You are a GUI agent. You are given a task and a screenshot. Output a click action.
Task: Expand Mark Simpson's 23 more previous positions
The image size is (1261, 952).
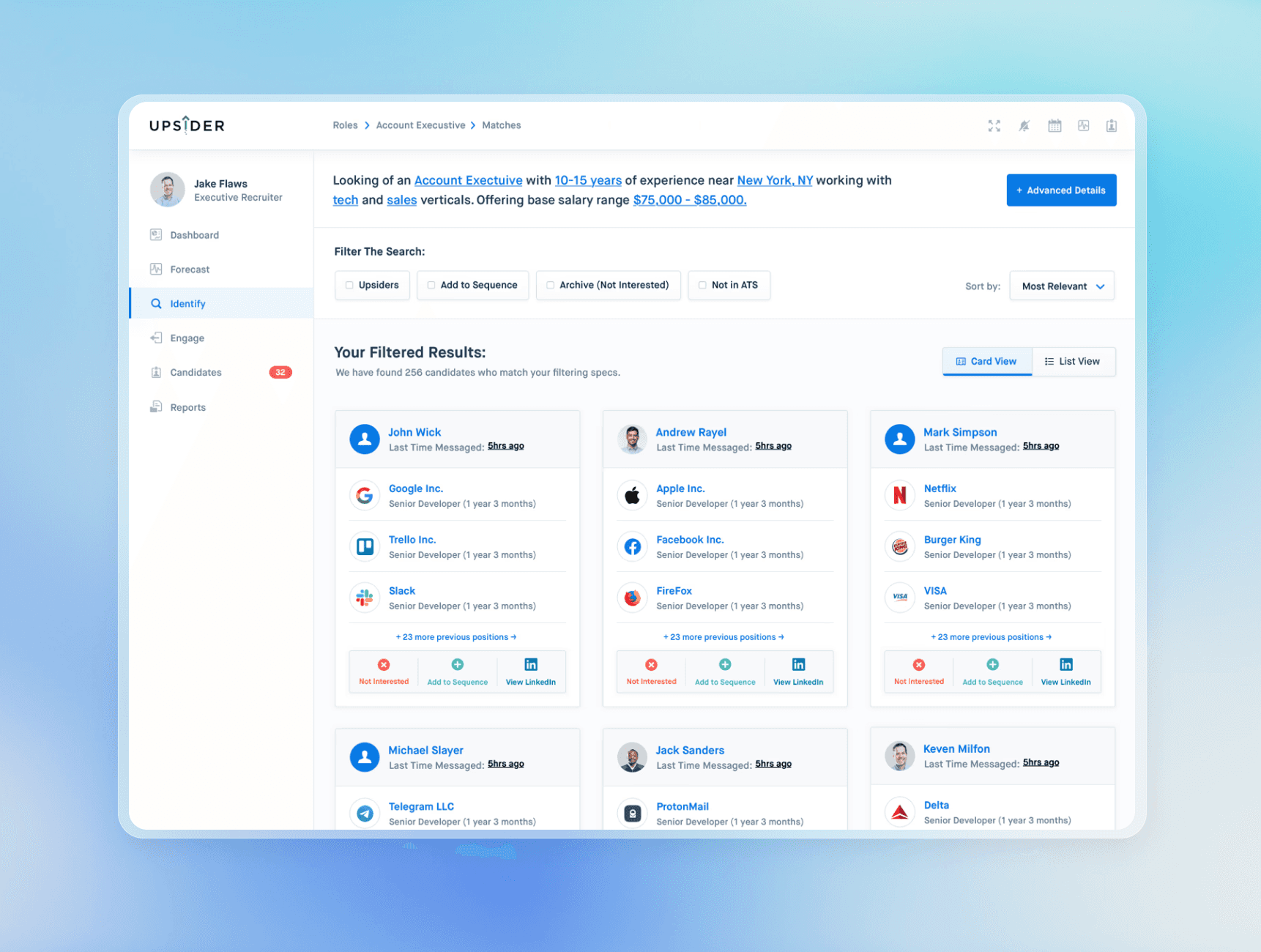tap(992, 637)
